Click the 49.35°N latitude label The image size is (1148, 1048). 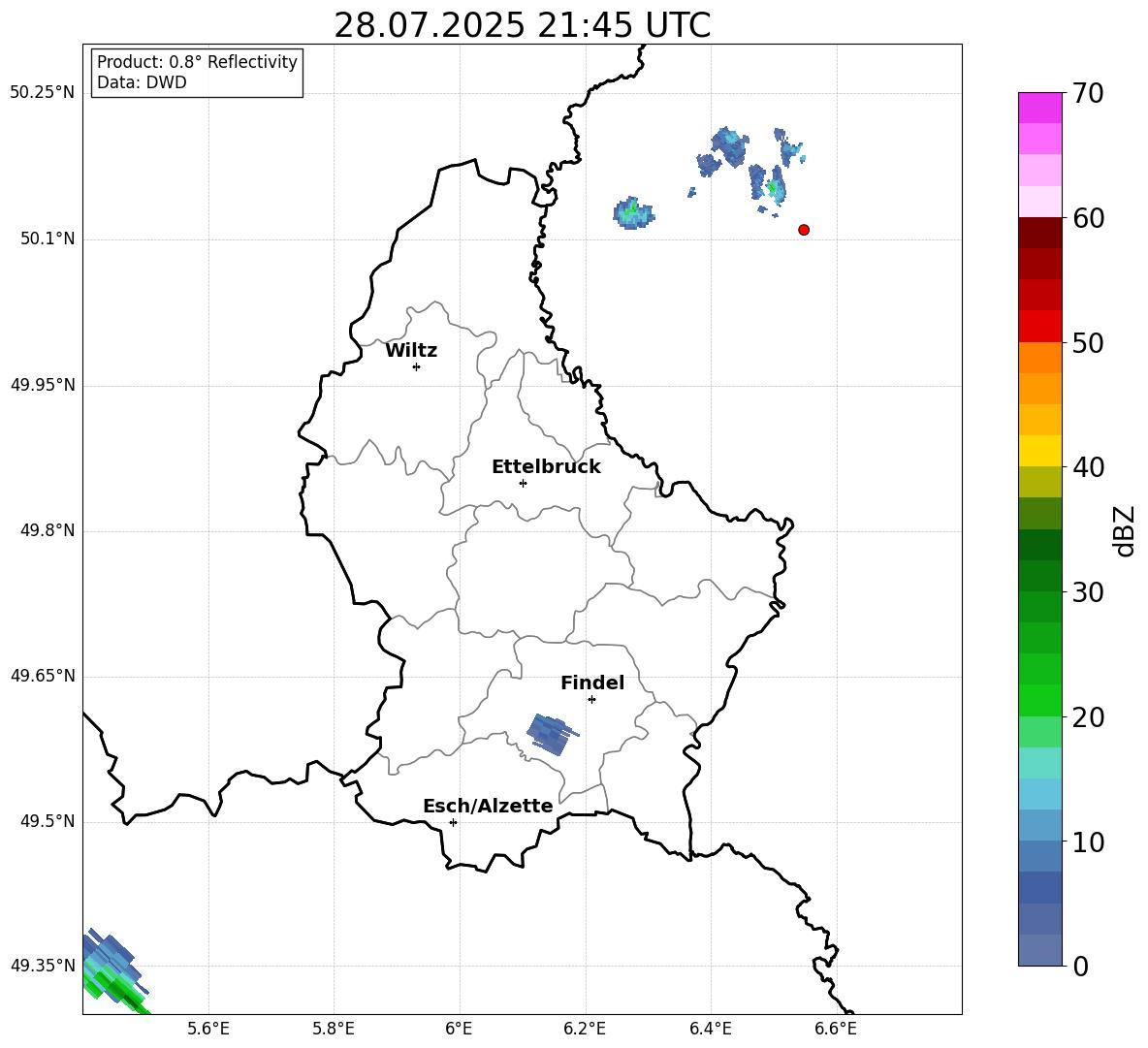click(43, 966)
